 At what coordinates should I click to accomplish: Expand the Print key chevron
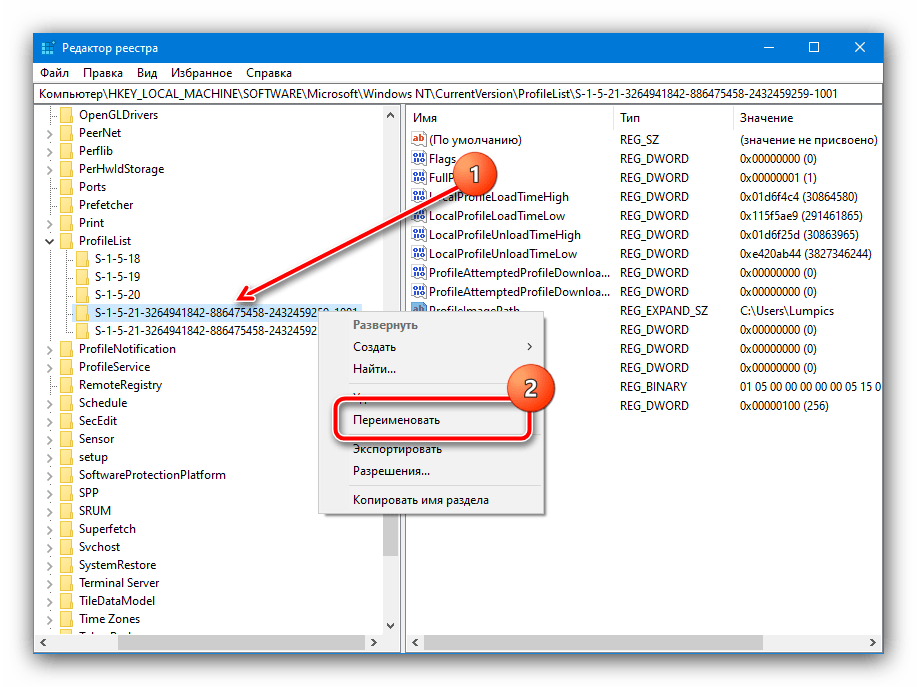coord(50,224)
